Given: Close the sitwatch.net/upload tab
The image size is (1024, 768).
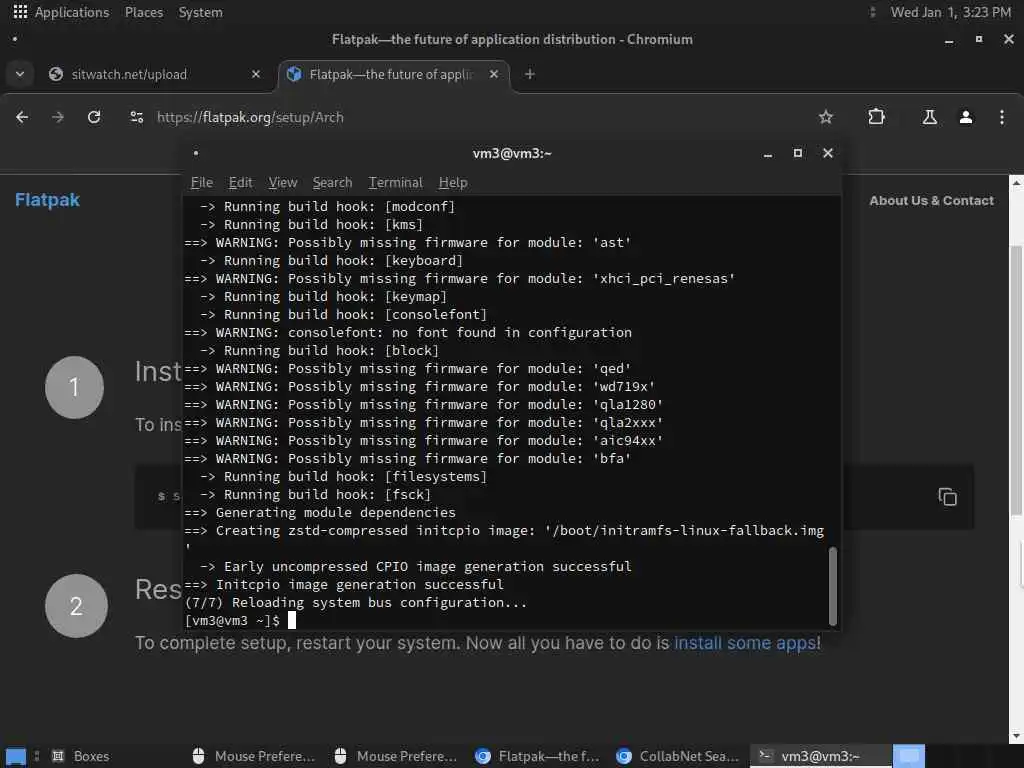Looking at the screenshot, I should coord(256,74).
